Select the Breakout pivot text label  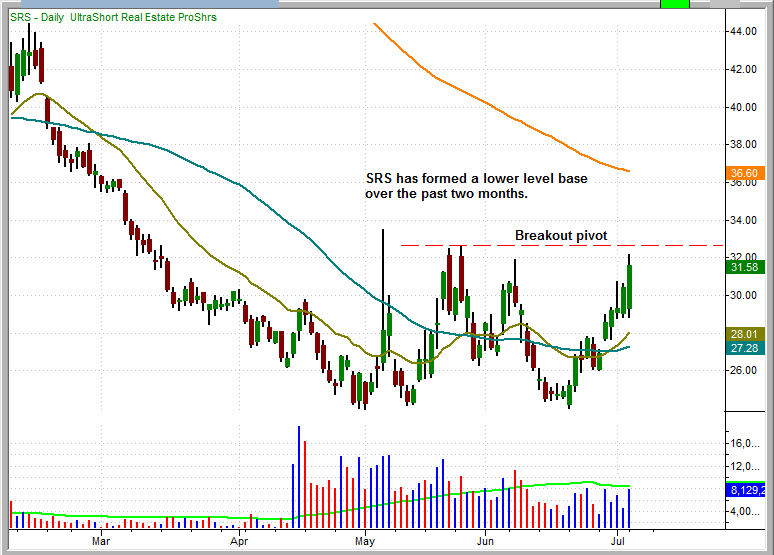(x=560, y=235)
